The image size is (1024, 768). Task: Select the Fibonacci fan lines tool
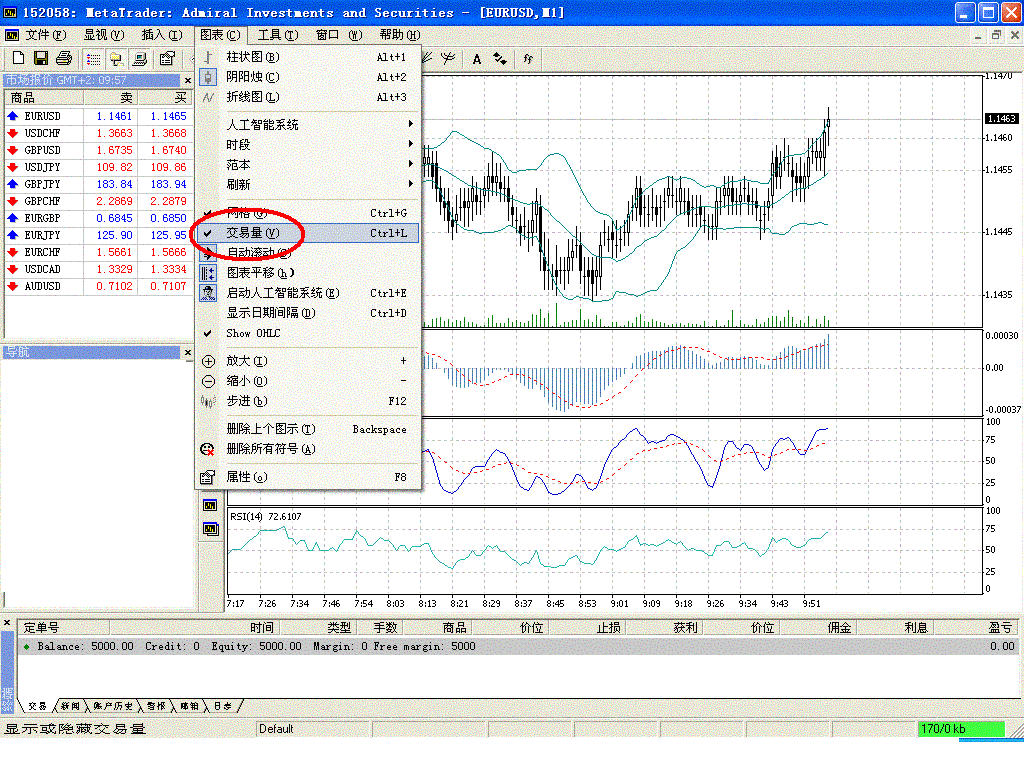coord(427,59)
